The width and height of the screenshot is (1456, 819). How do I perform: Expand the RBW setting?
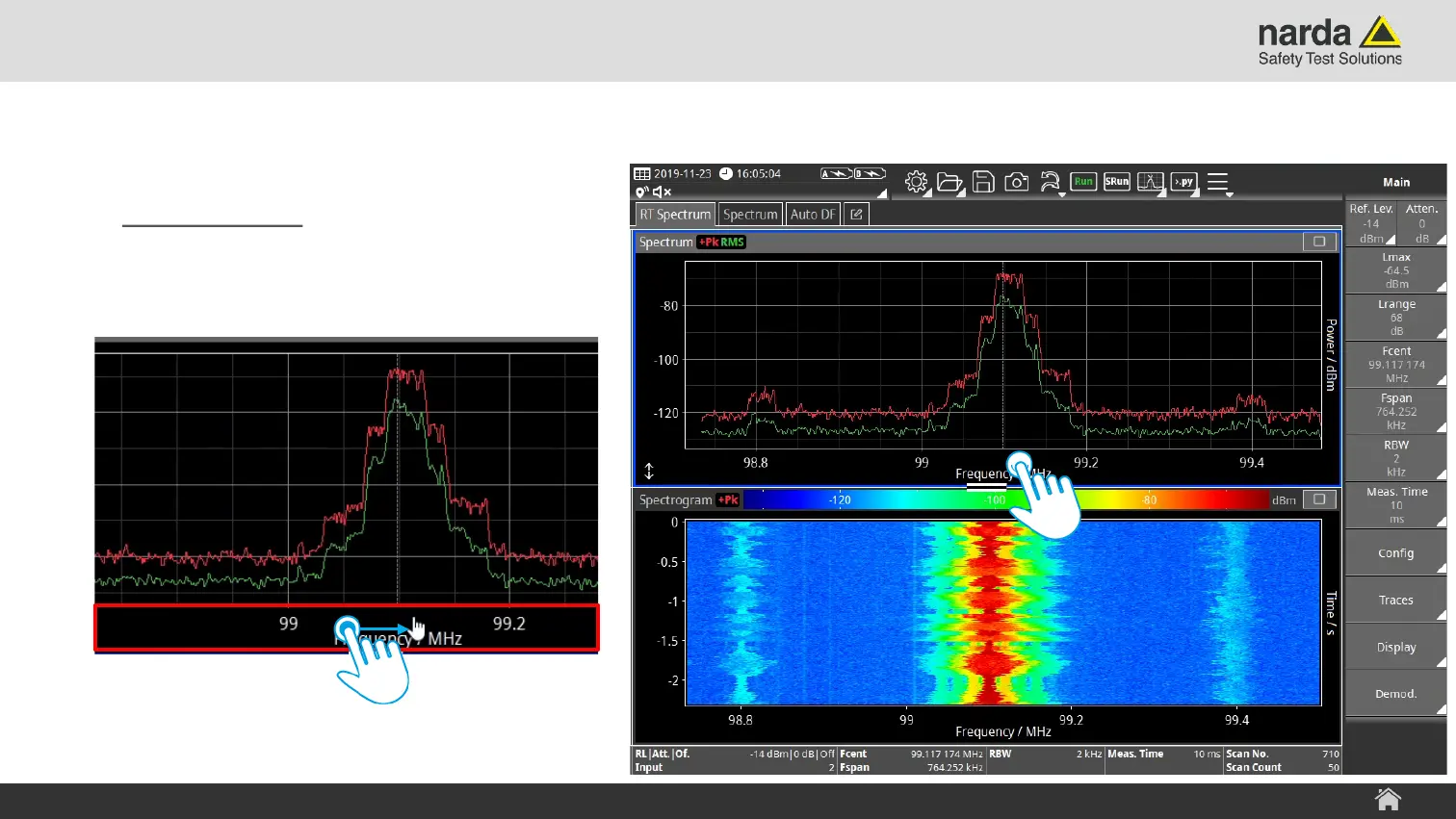pyautogui.click(x=1395, y=458)
